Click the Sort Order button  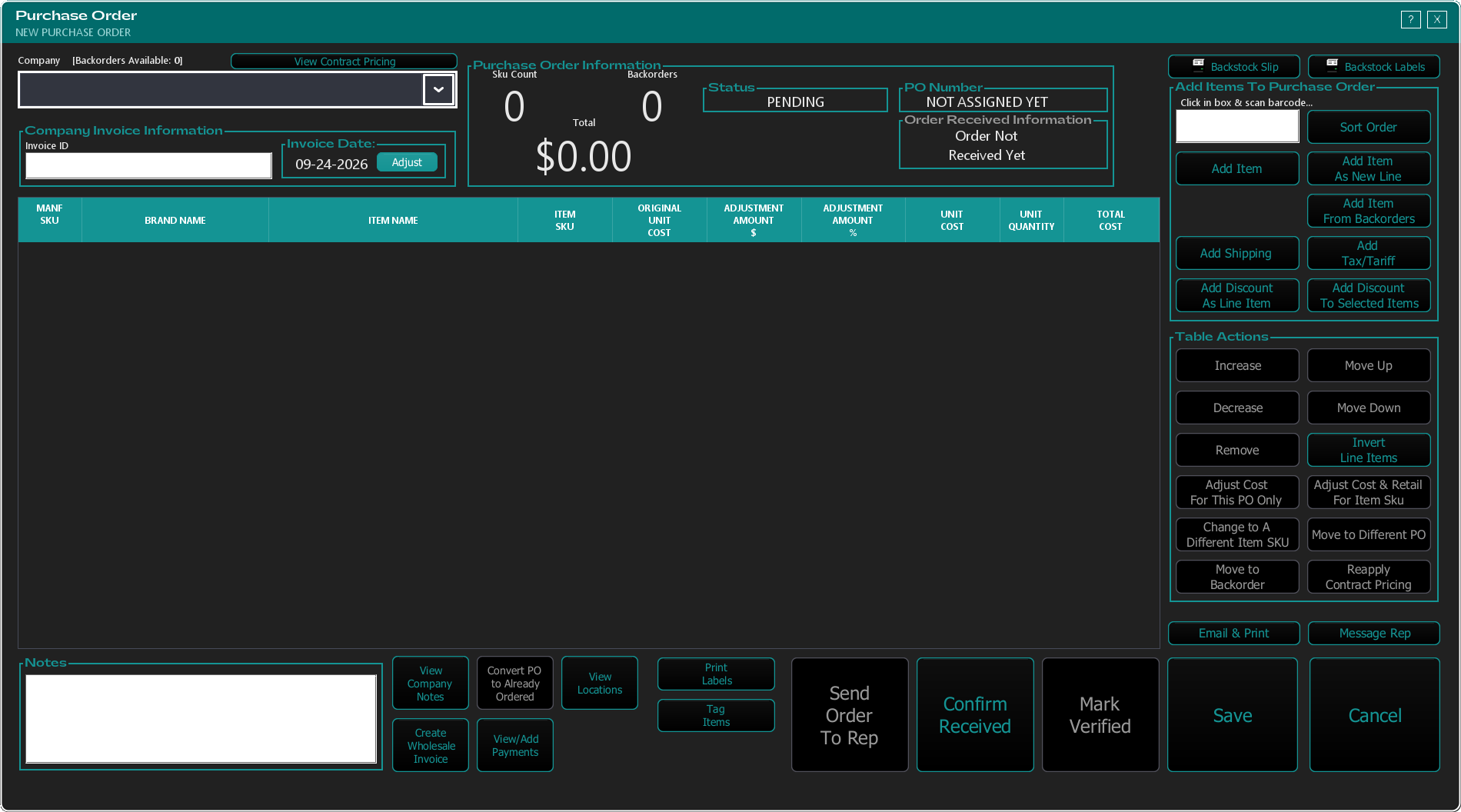click(1369, 127)
